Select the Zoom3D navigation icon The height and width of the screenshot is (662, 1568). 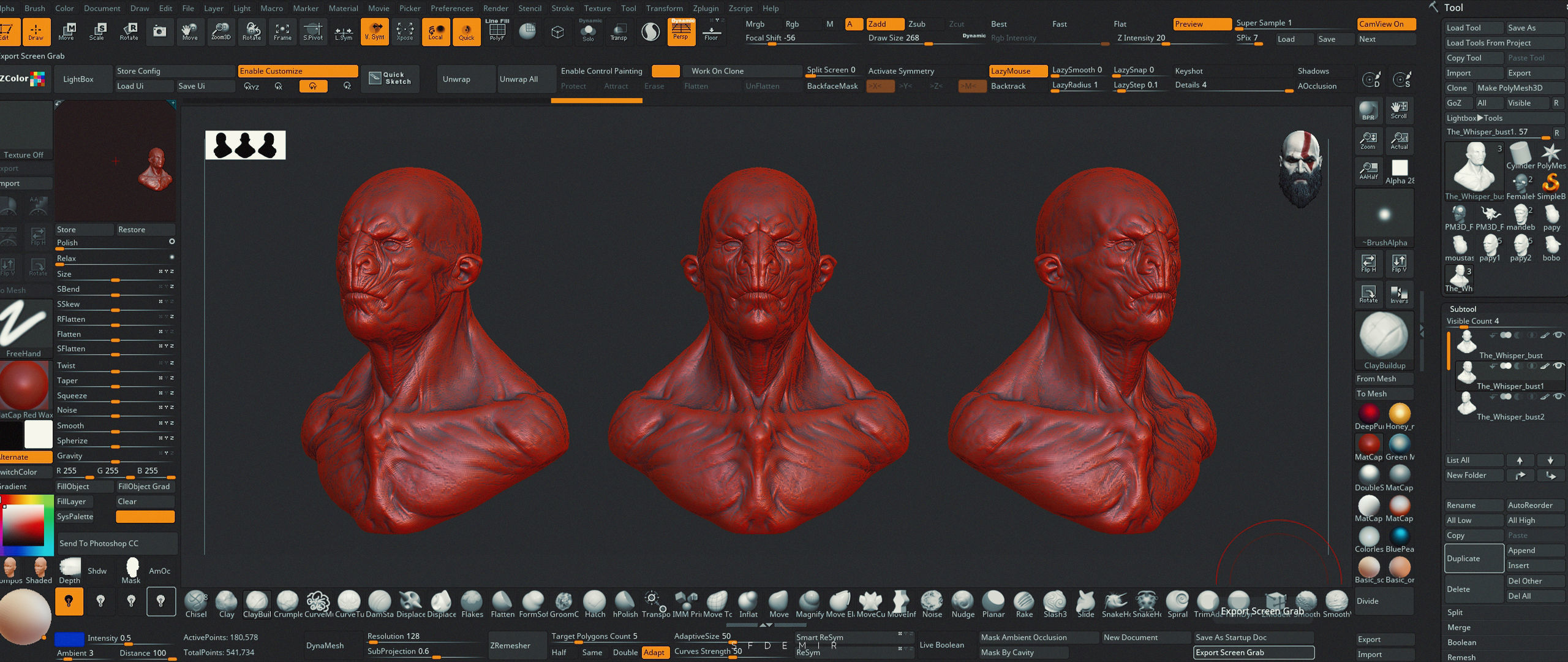point(221,31)
